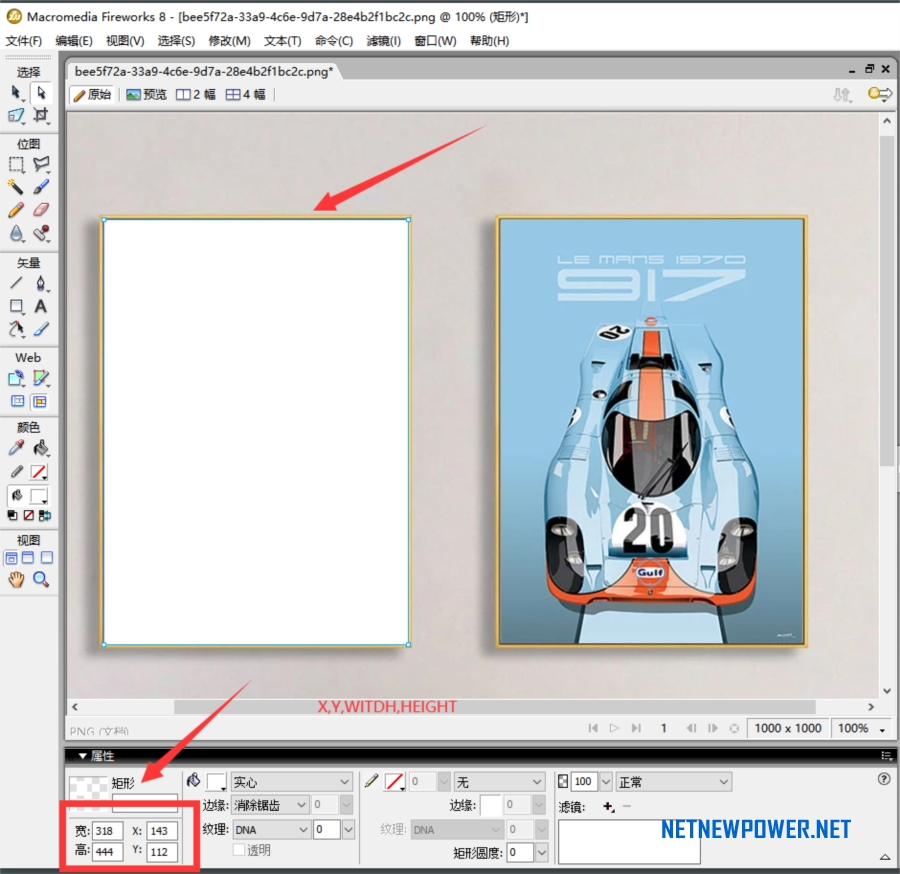Open the 无 stroke type dropdown
This screenshot has width=900, height=874.
click(499, 782)
